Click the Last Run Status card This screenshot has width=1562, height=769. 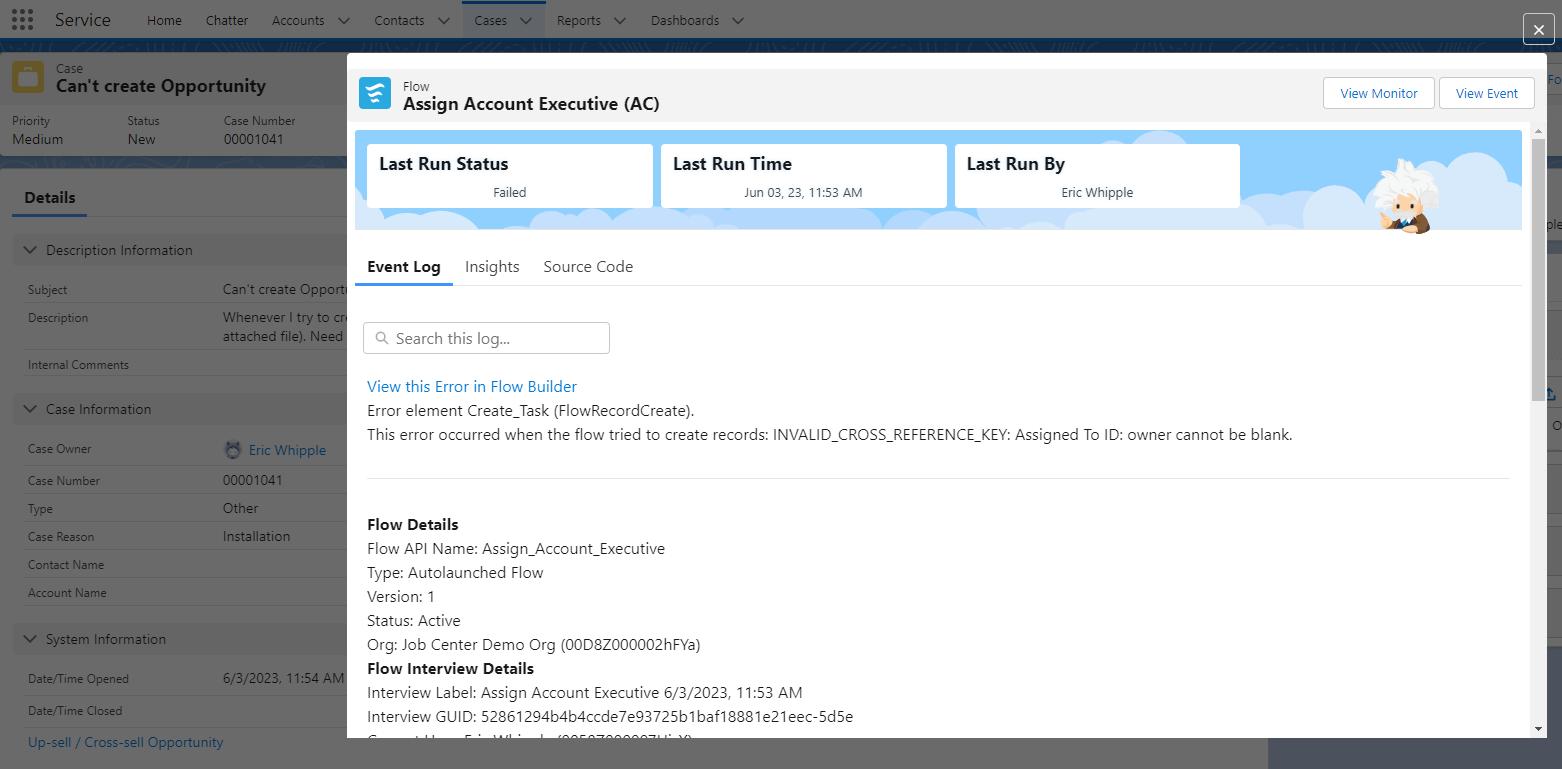510,176
